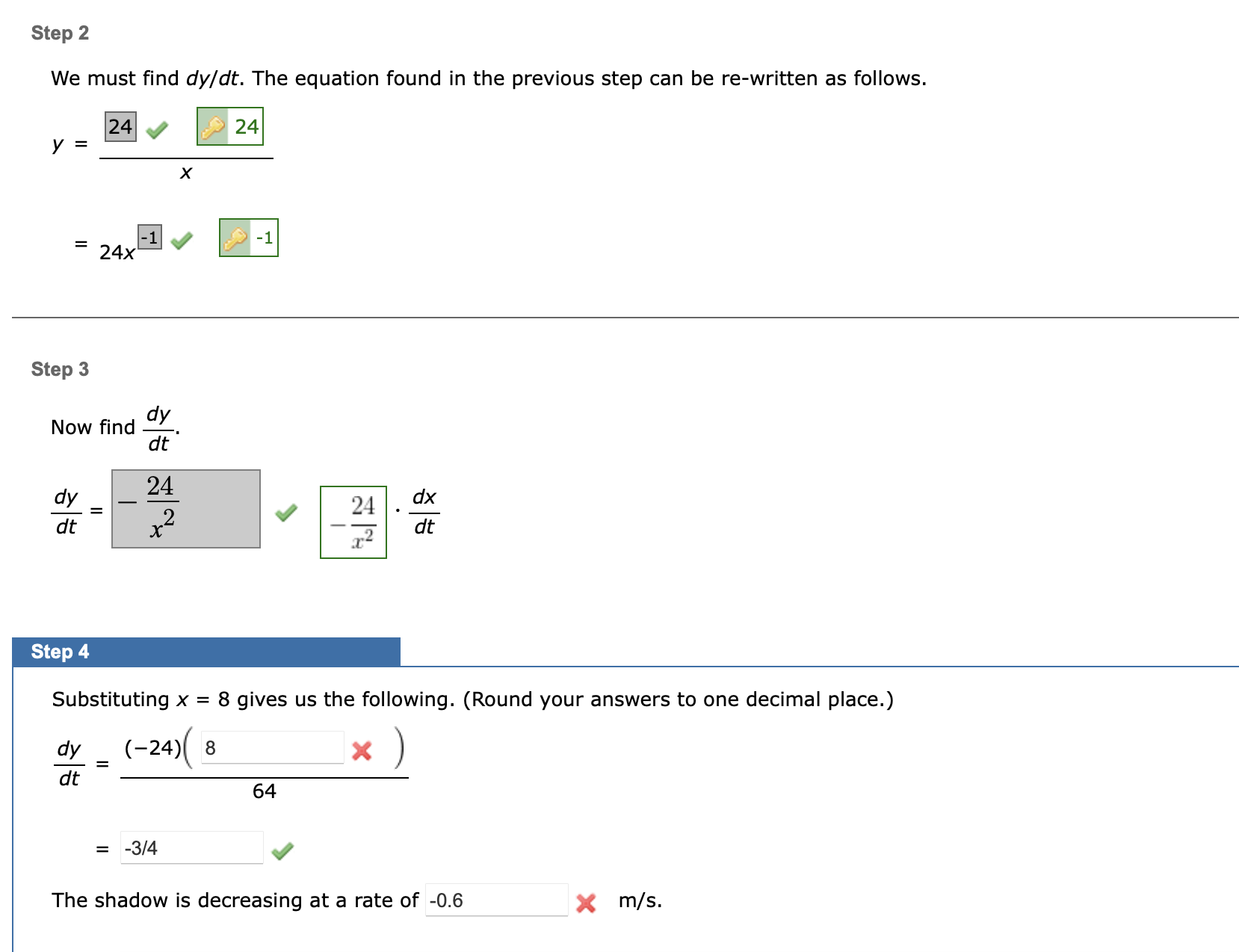
Task: Click the boxed -24/x² key answer
Action: [x=353, y=522]
